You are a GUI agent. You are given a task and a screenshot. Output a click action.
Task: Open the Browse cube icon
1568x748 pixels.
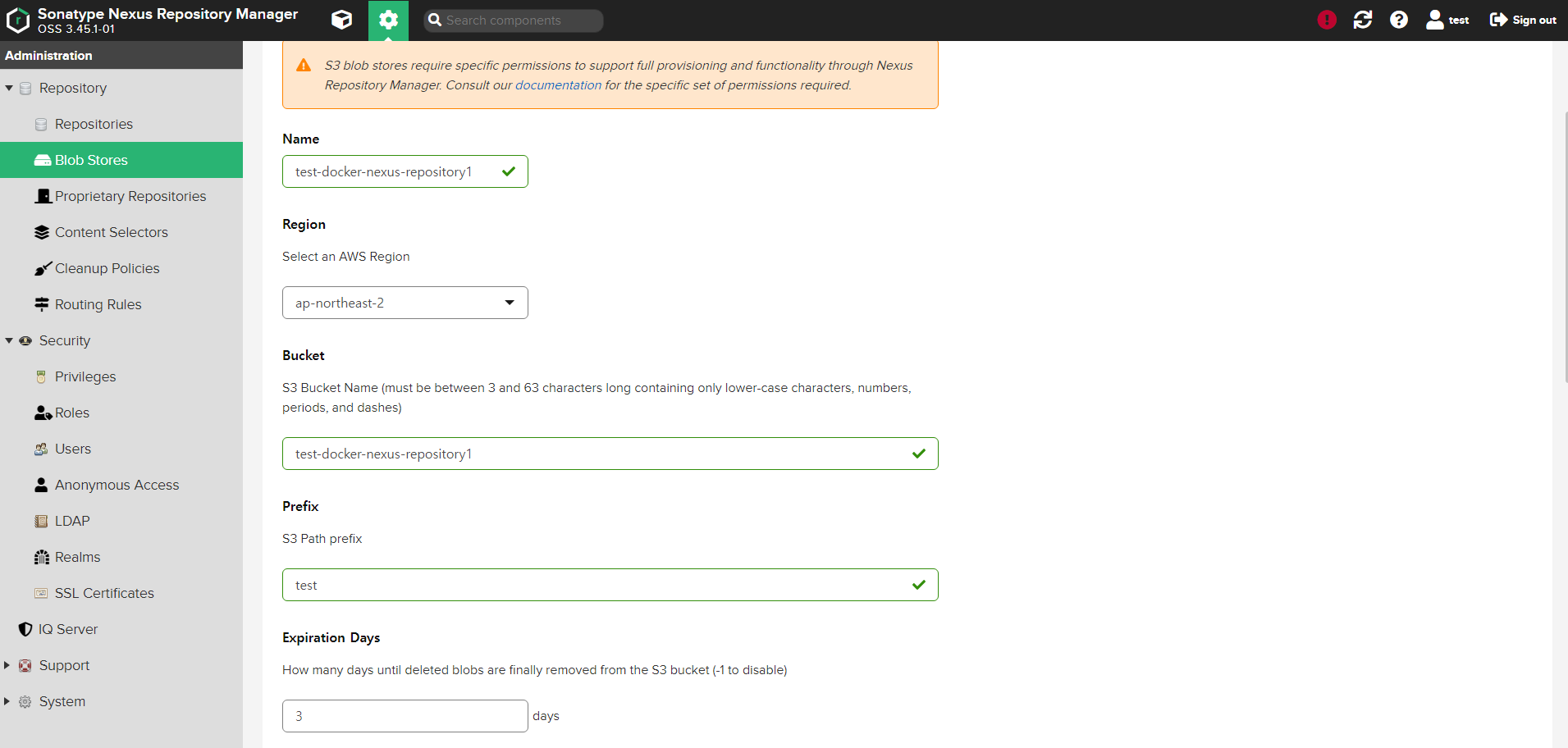point(342,21)
